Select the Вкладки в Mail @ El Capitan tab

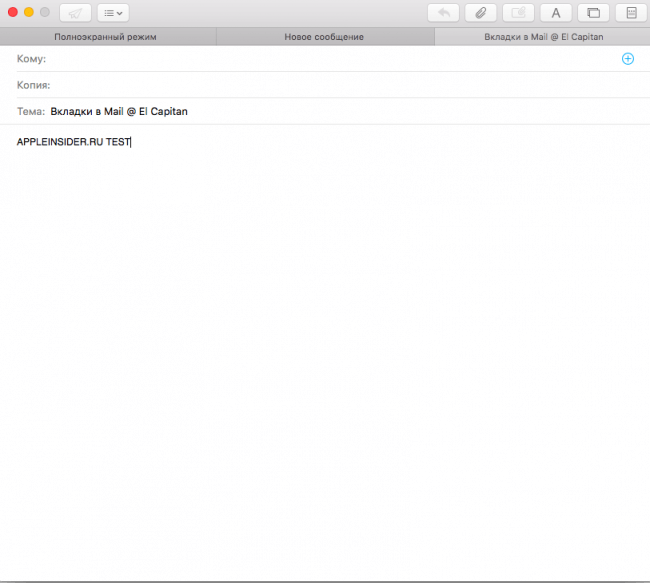543,37
